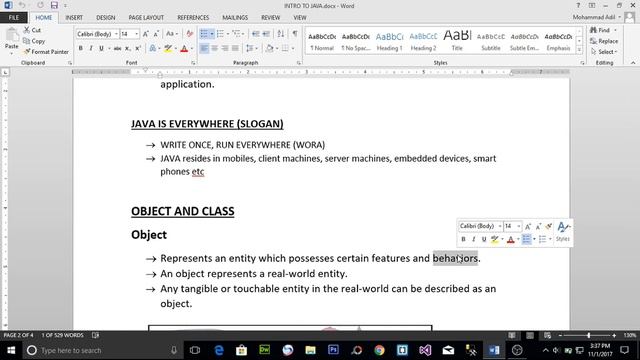The width and height of the screenshot is (640, 360).
Task: Switch to Web Layout view in status bar
Action: click(548, 336)
